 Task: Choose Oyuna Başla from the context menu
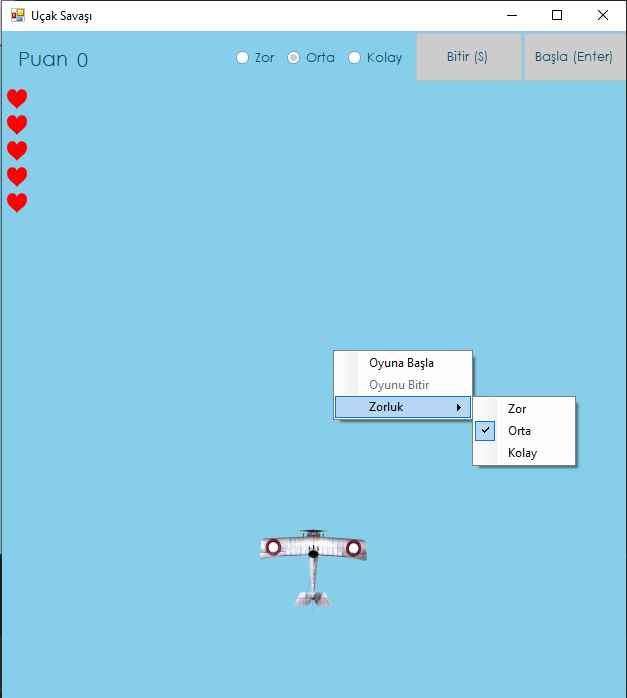coord(401,363)
